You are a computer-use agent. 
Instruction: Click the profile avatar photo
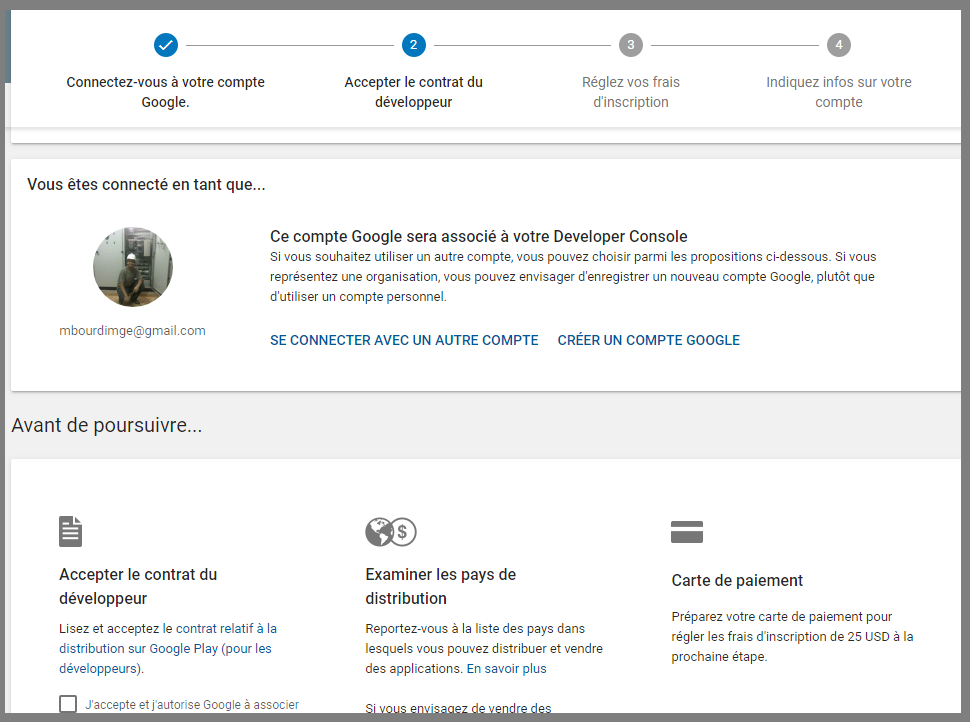133,267
